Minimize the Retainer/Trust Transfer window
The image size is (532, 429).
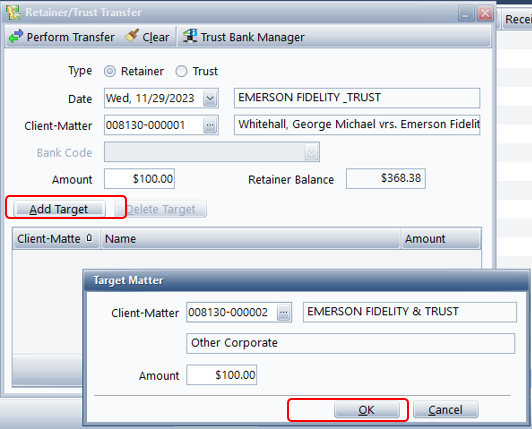(466, 13)
